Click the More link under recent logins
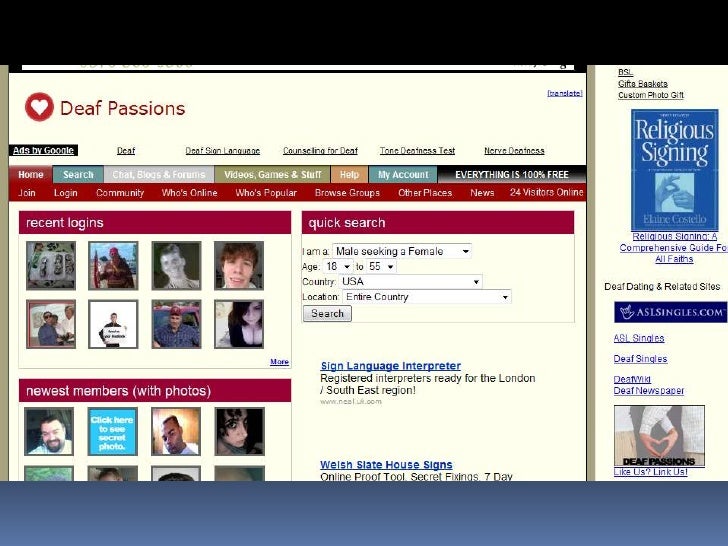 click(x=280, y=362)
